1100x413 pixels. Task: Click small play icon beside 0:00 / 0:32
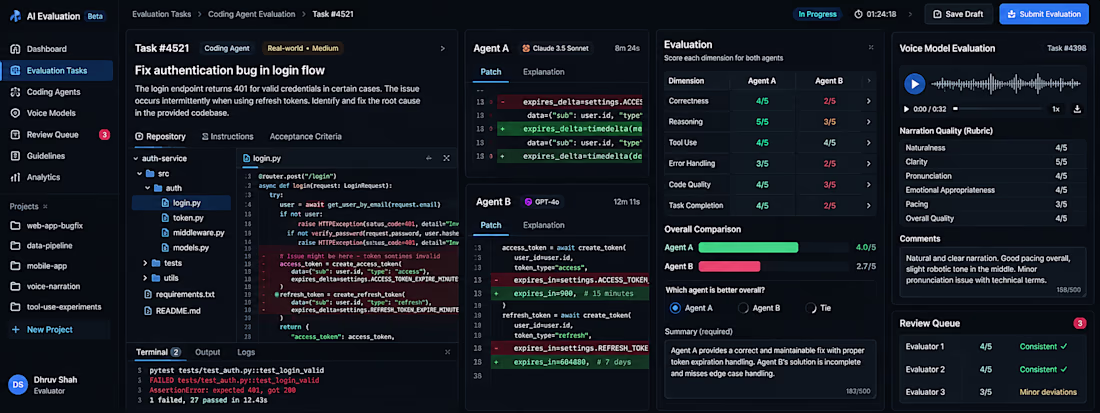point(906,109)
